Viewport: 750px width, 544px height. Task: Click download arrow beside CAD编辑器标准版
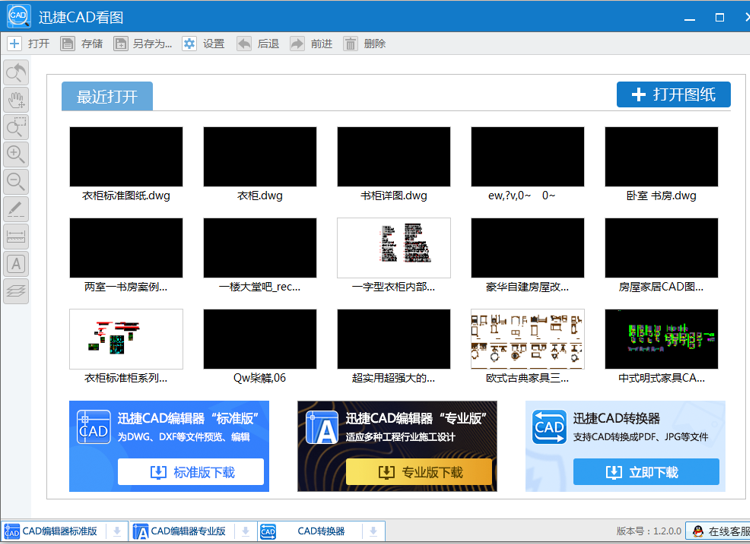click(117, 531)
